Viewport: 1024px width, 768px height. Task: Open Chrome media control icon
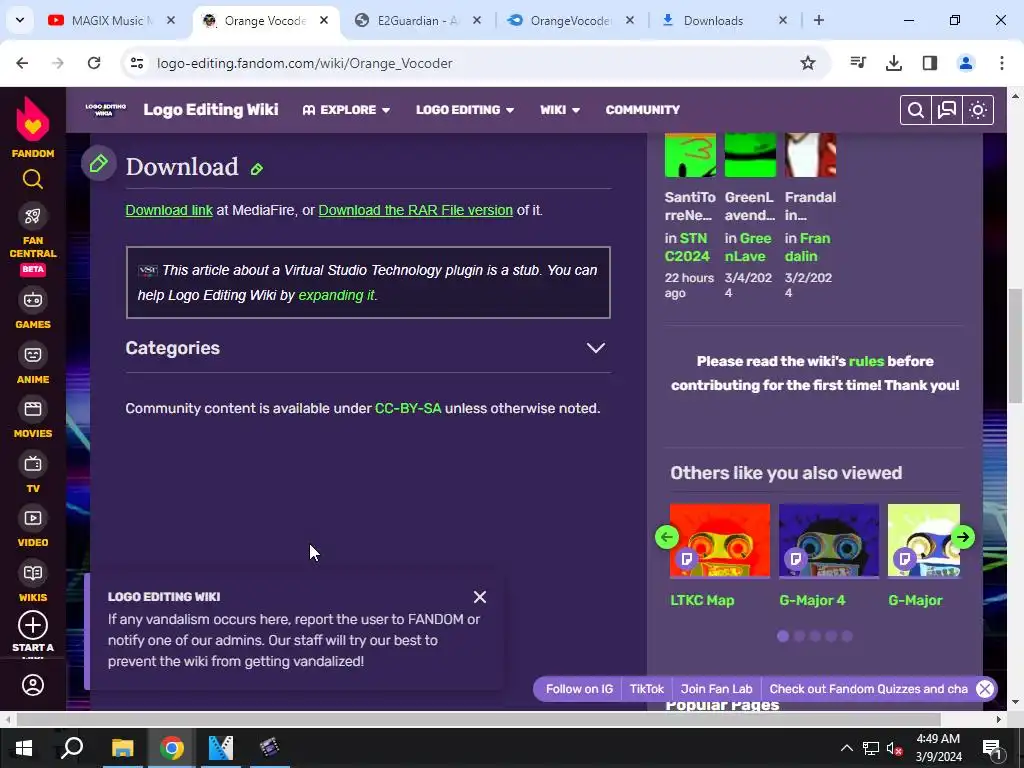click(x=858, y=63)
